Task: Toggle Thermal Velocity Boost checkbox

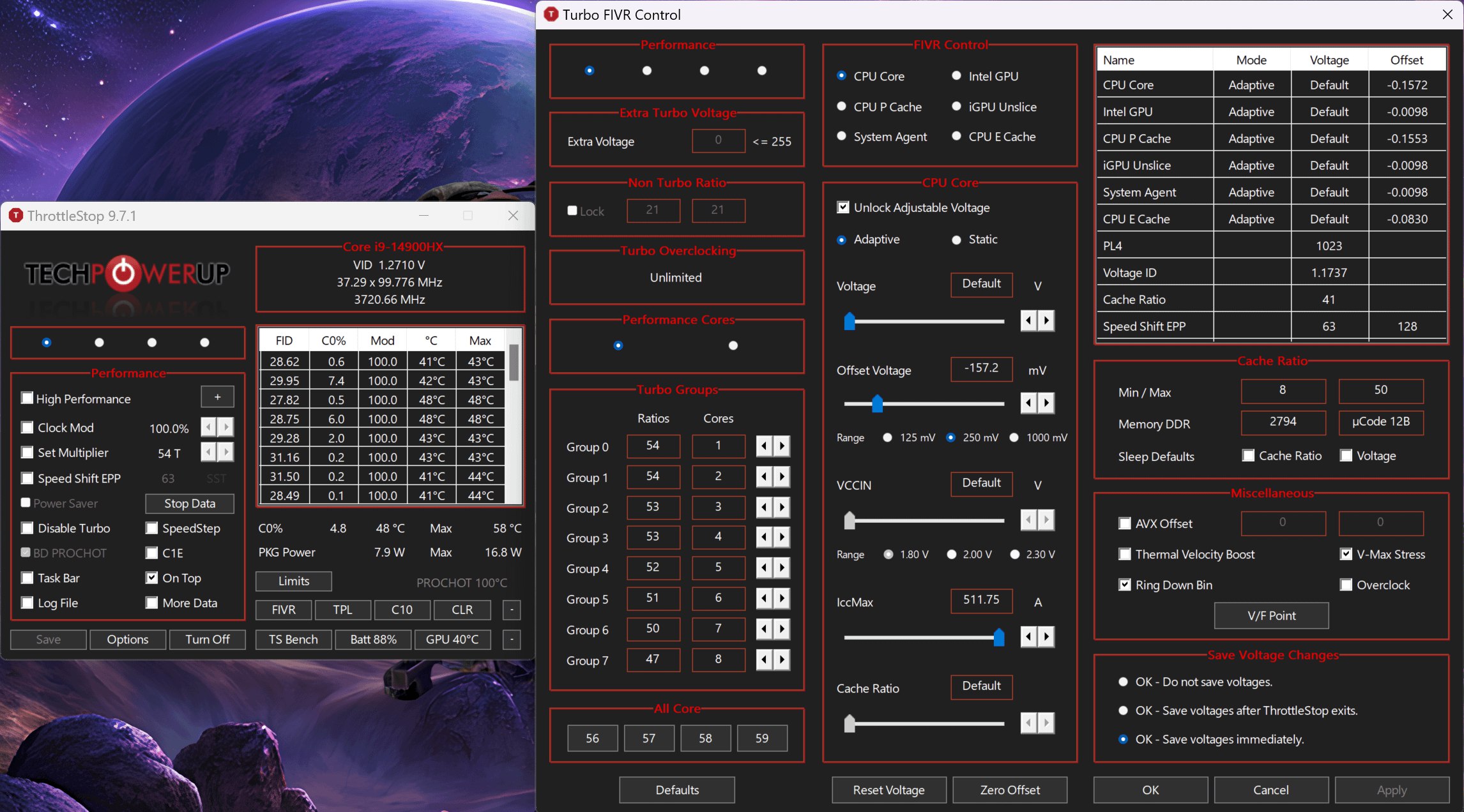Action: pyautogui.click(x=1125, y=554)
